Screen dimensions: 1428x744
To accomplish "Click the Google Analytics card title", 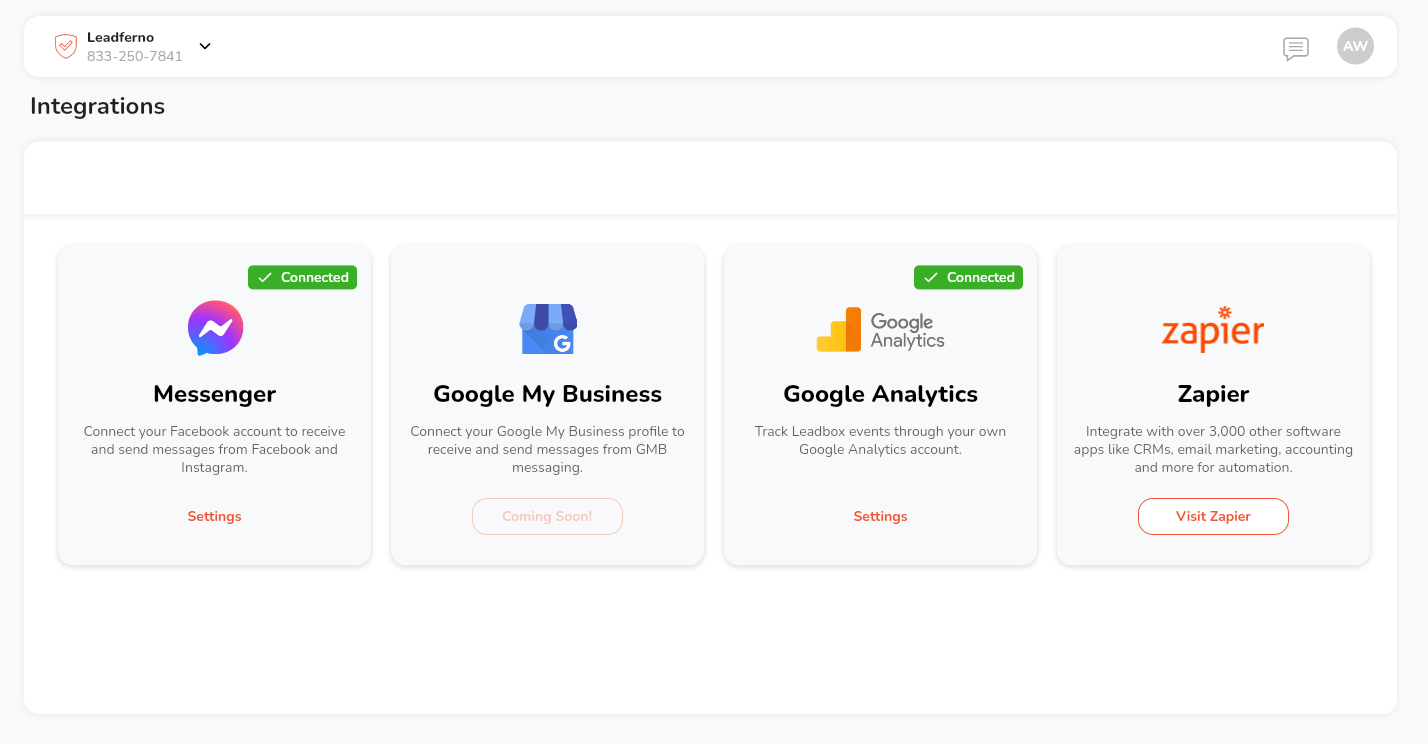I will point(880,394).
